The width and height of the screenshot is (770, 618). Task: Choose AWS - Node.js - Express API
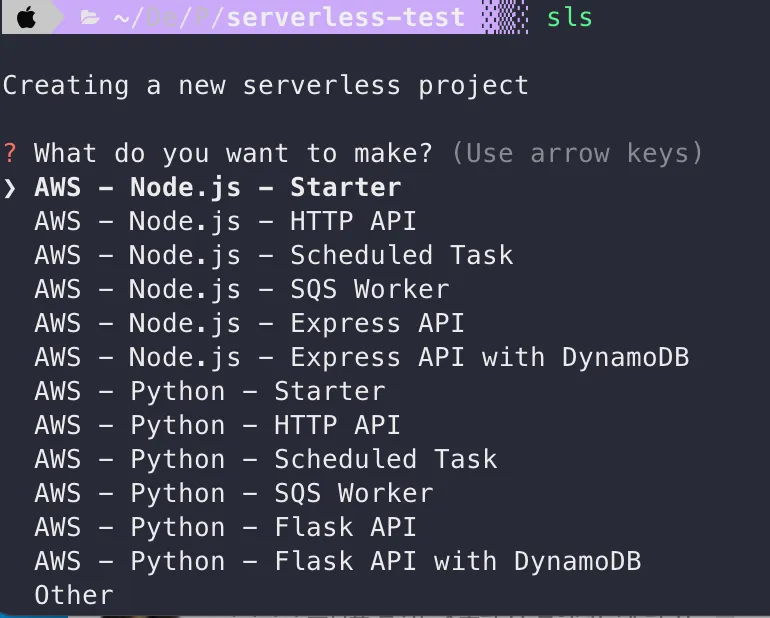tap(249, 323)
